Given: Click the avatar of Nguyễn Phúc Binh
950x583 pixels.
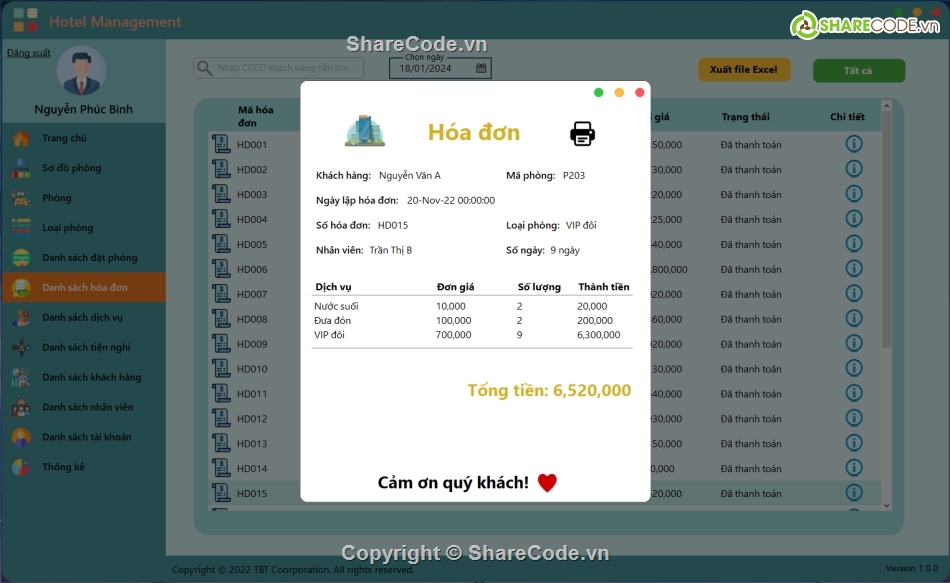Looking at the screenshot, I should 82,70.
